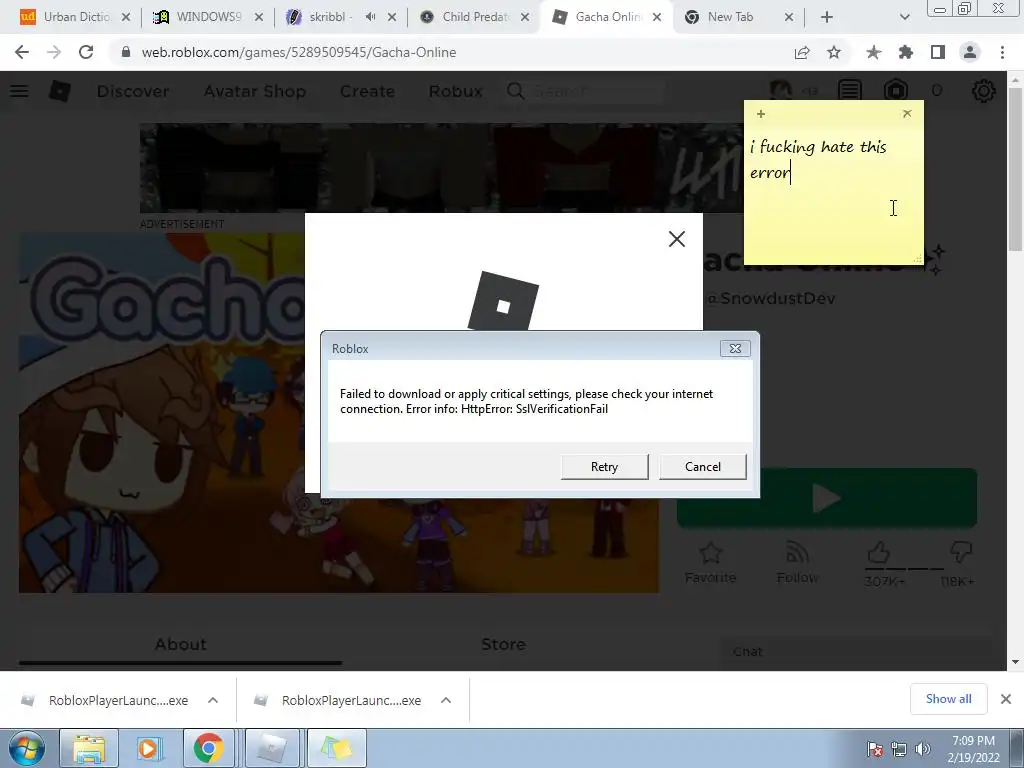The width and height of the screenshot is (1024, 768).
Task: Click the address bar URL
Action: [298, 52]
